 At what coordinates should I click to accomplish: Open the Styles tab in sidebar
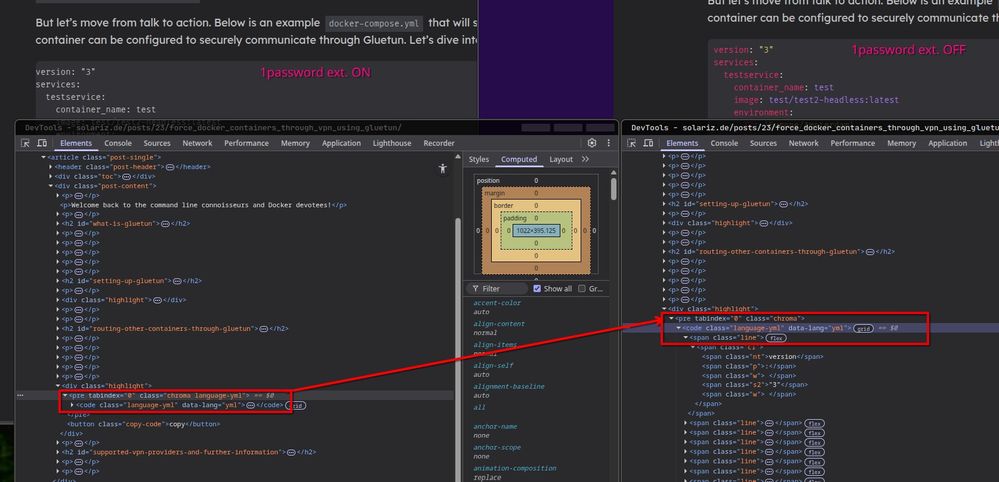479,159
